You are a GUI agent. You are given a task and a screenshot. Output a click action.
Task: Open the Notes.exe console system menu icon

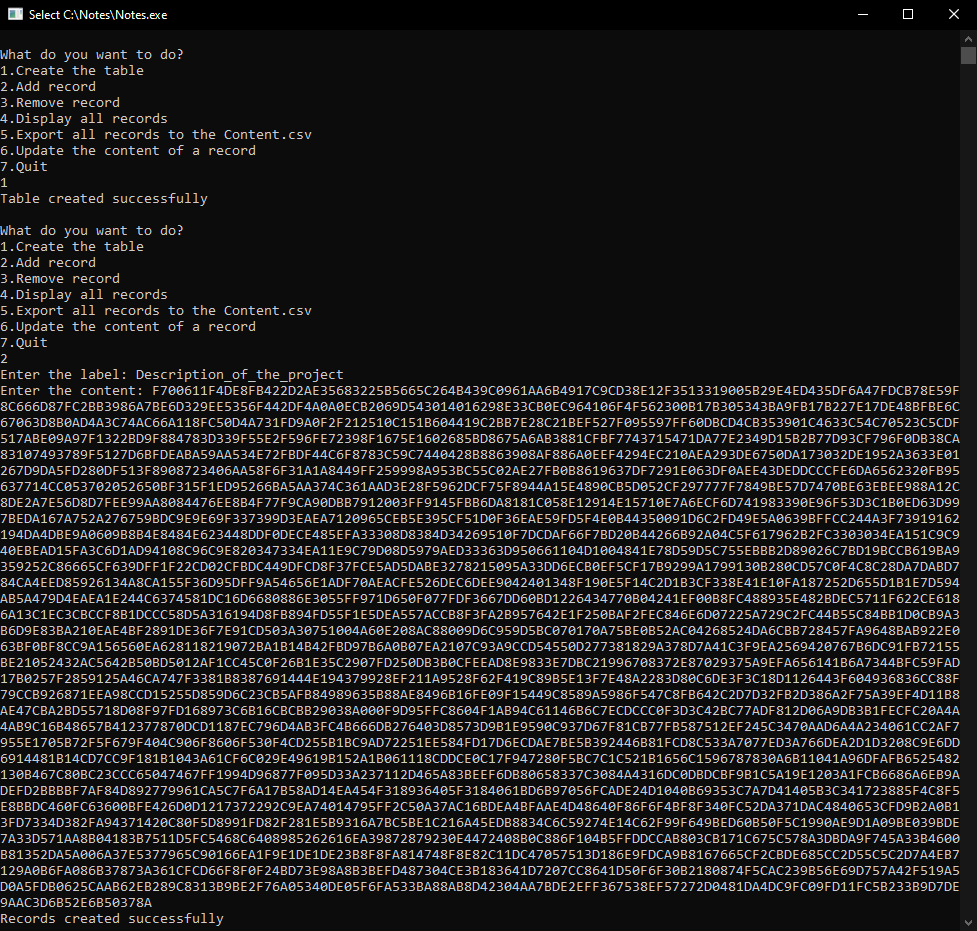[15, 14]
